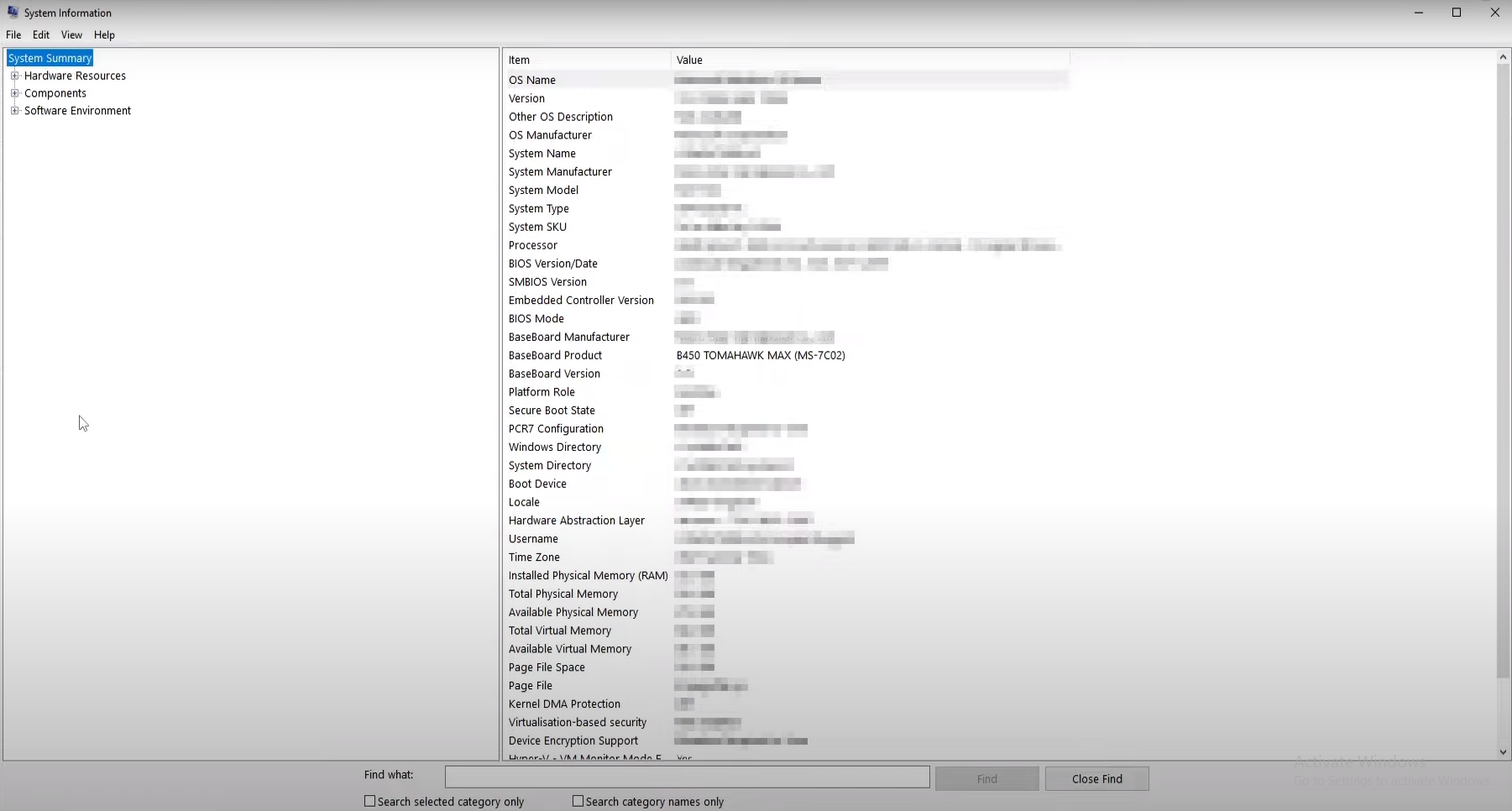
Task: Select the BIOS Version/Date row
Action: pos(787,264)
